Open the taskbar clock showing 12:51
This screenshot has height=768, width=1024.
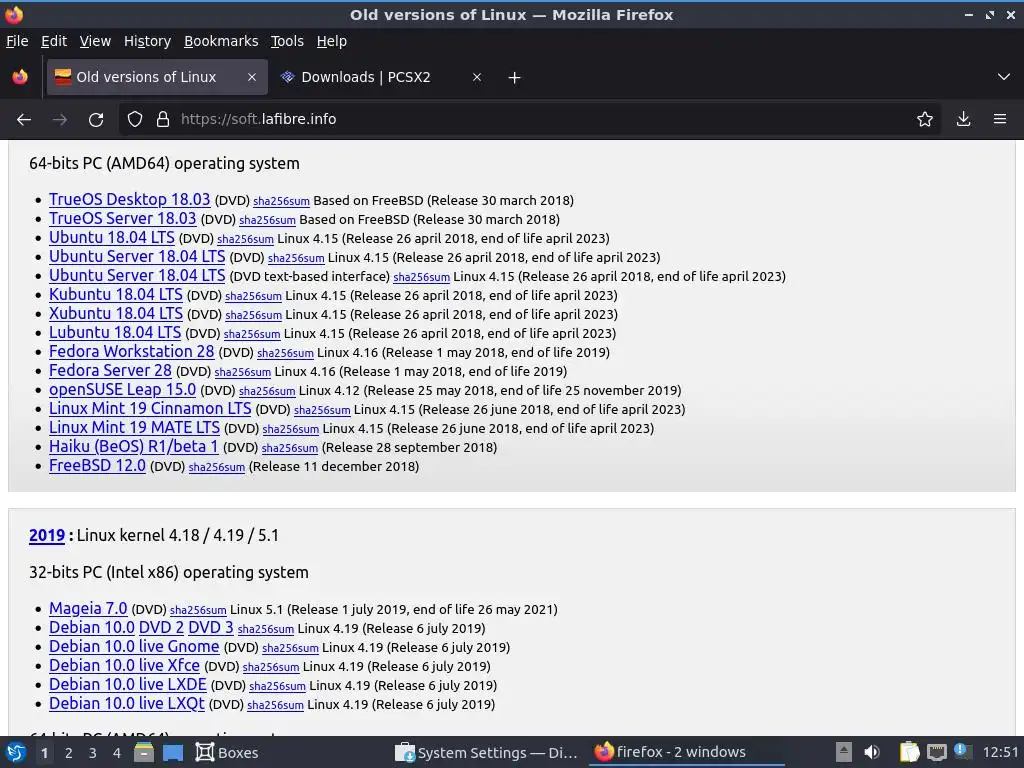coord(1000,752)
